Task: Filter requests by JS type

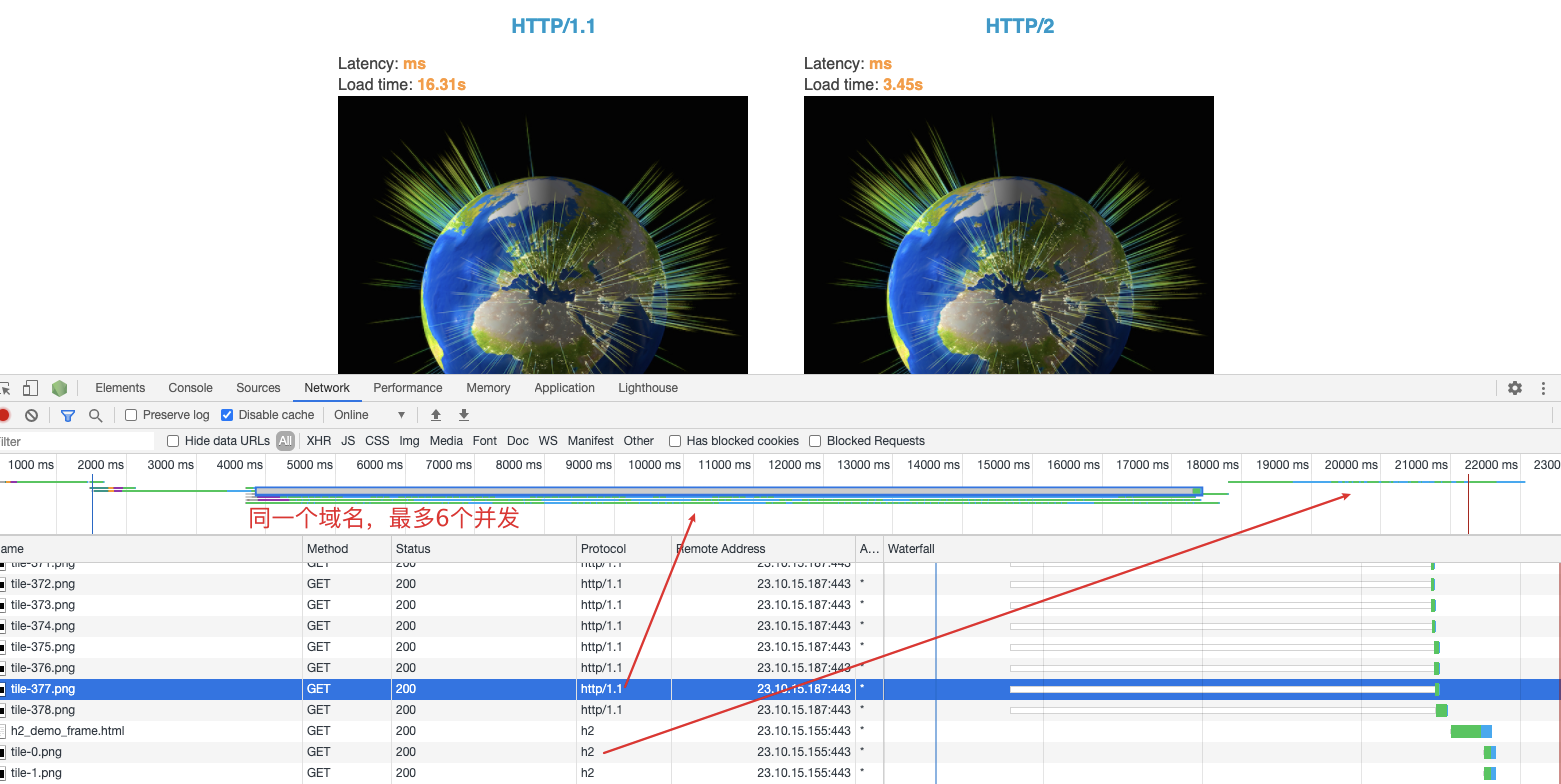Action: [348, 441]
